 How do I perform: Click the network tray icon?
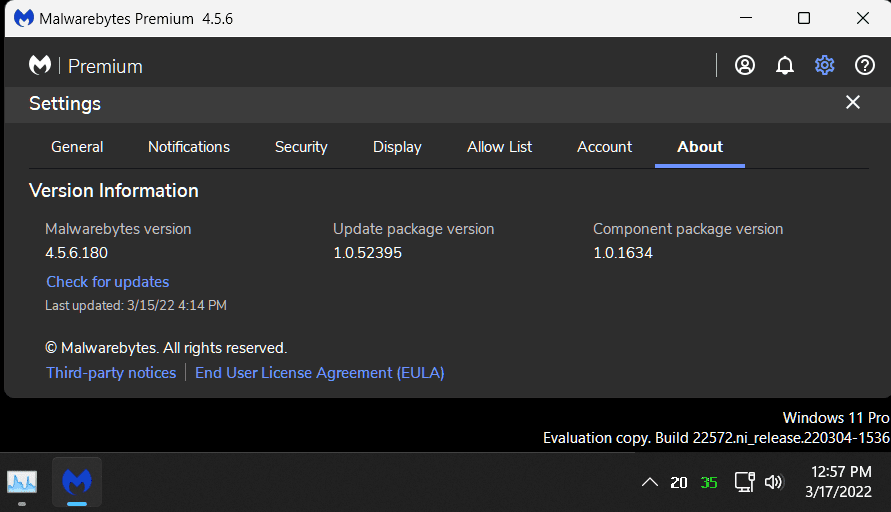pyautogui.click(x=744, y=482)
